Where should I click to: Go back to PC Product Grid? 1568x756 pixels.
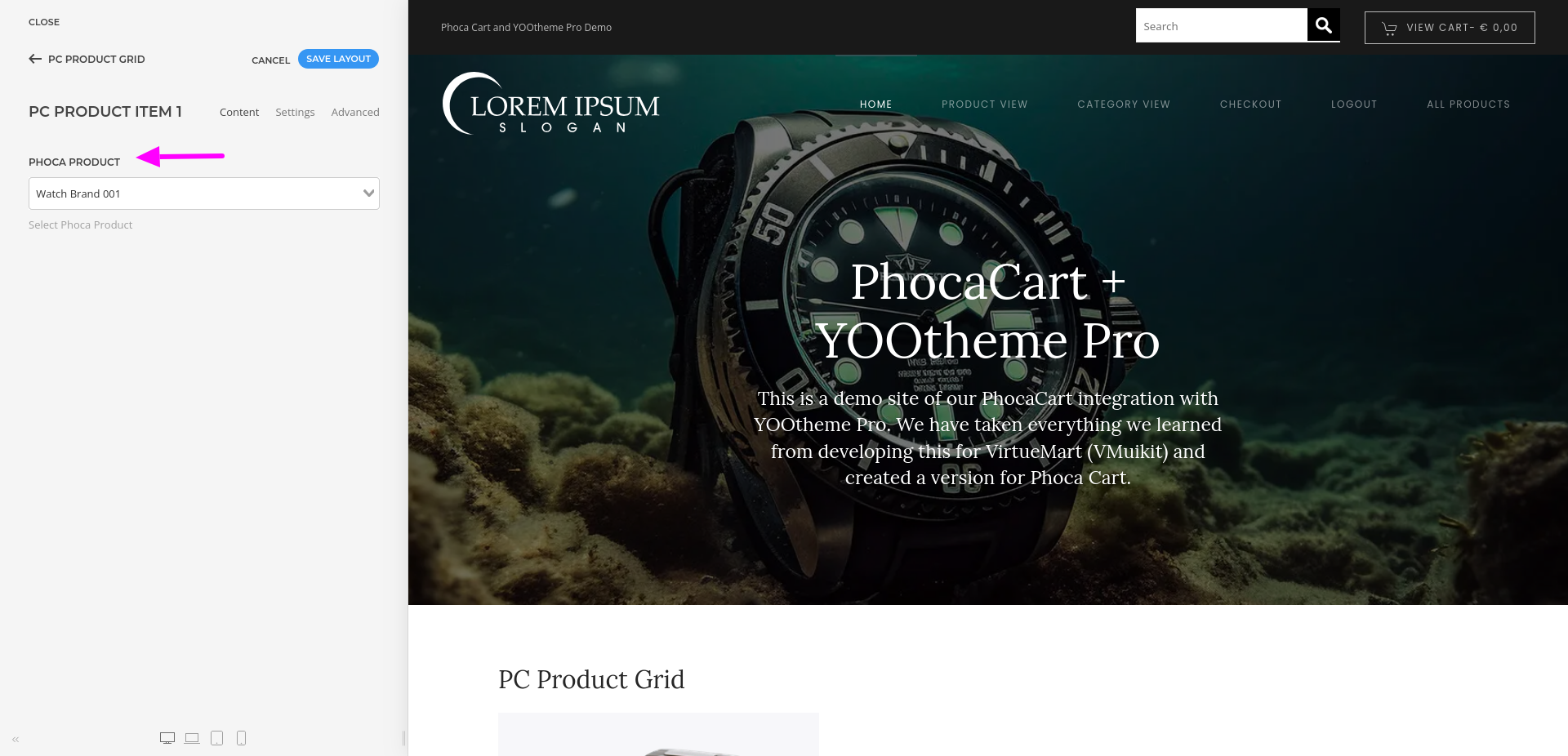87,59
